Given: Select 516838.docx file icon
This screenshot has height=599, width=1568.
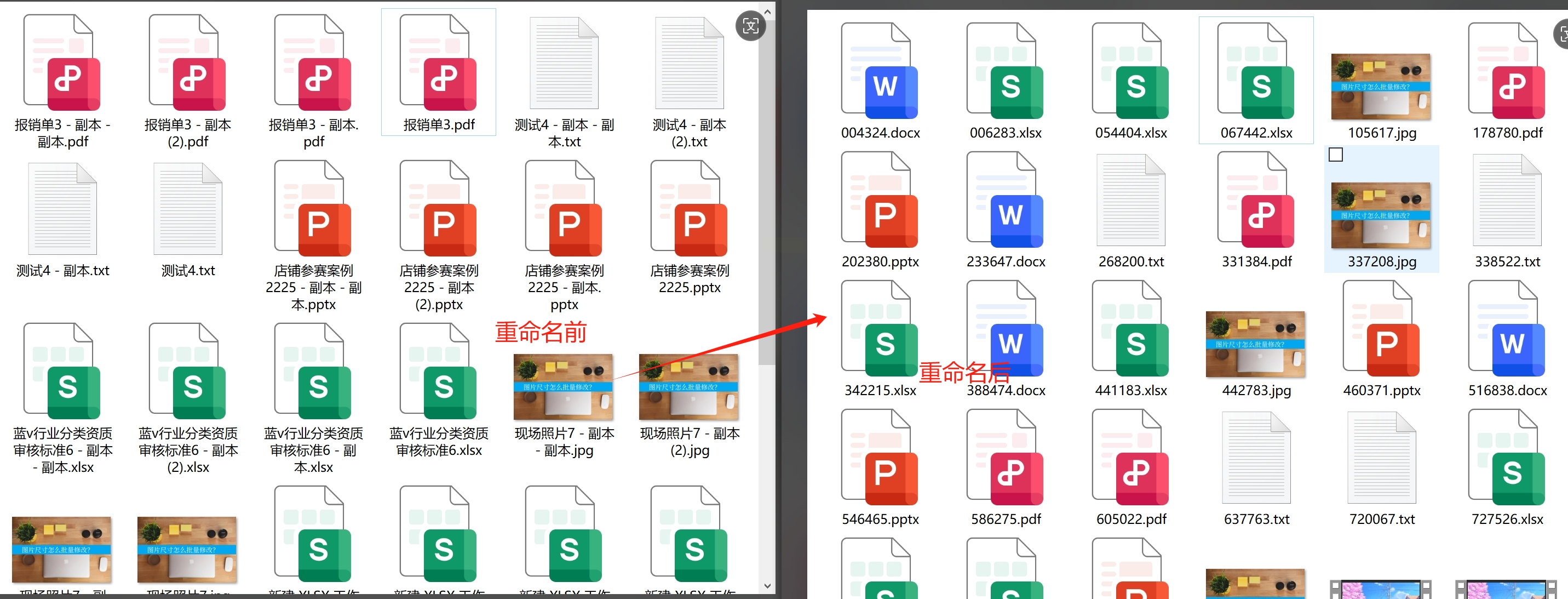Looking at the screenshot, I should [x=1507, y=328].
